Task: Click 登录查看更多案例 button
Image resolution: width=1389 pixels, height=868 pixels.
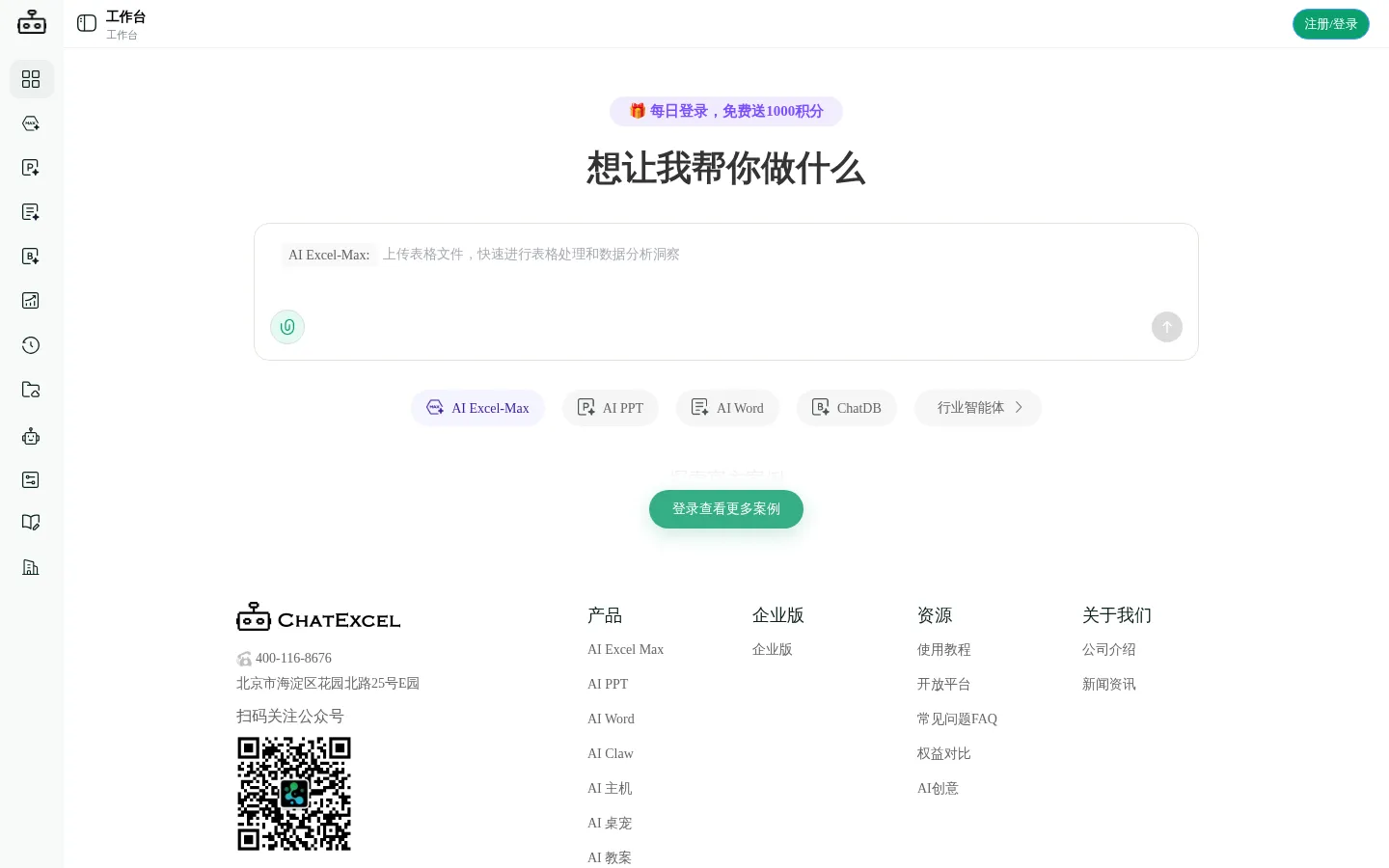Action: (726, 509)
